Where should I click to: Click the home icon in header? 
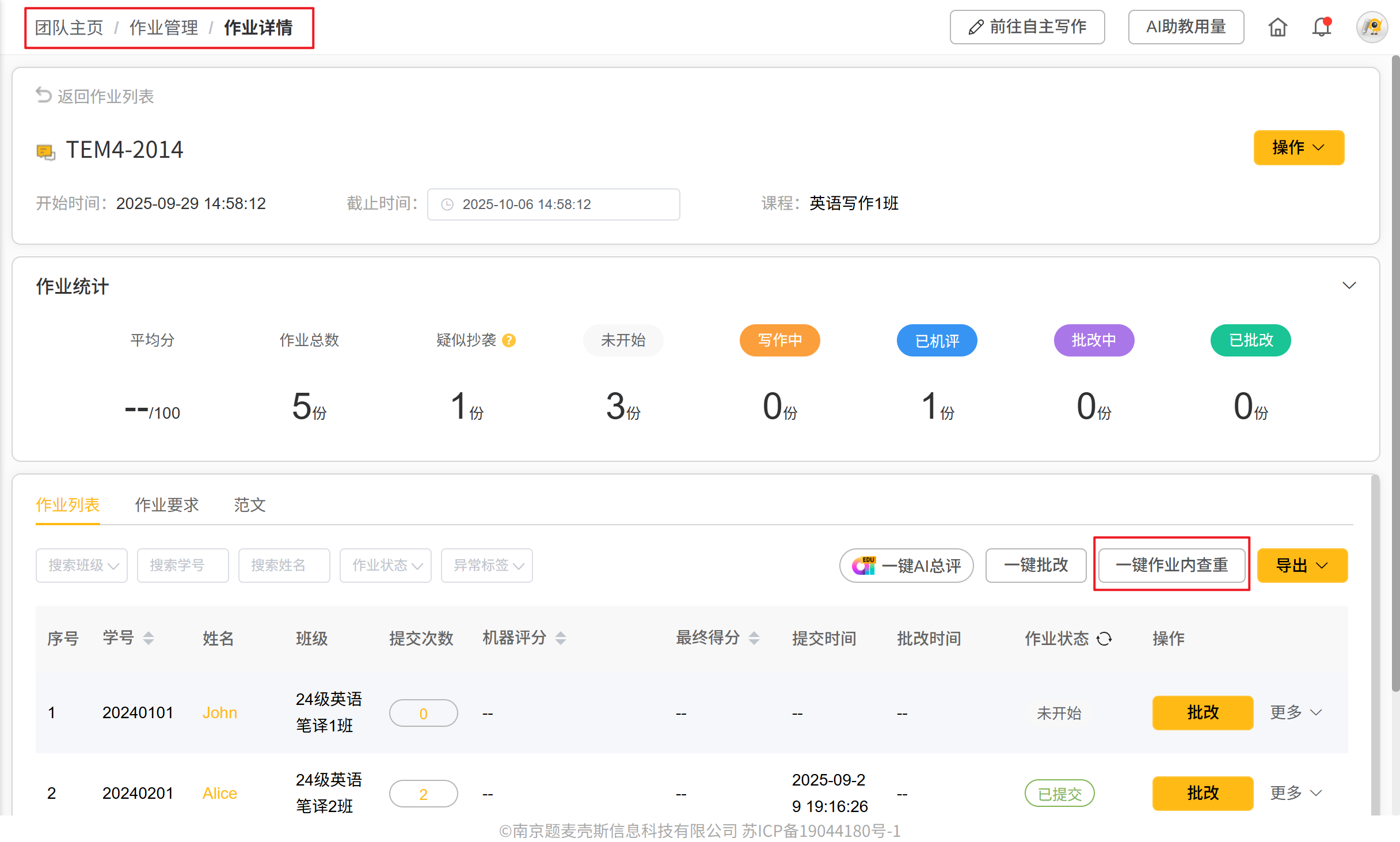[x=1277, y=27]
